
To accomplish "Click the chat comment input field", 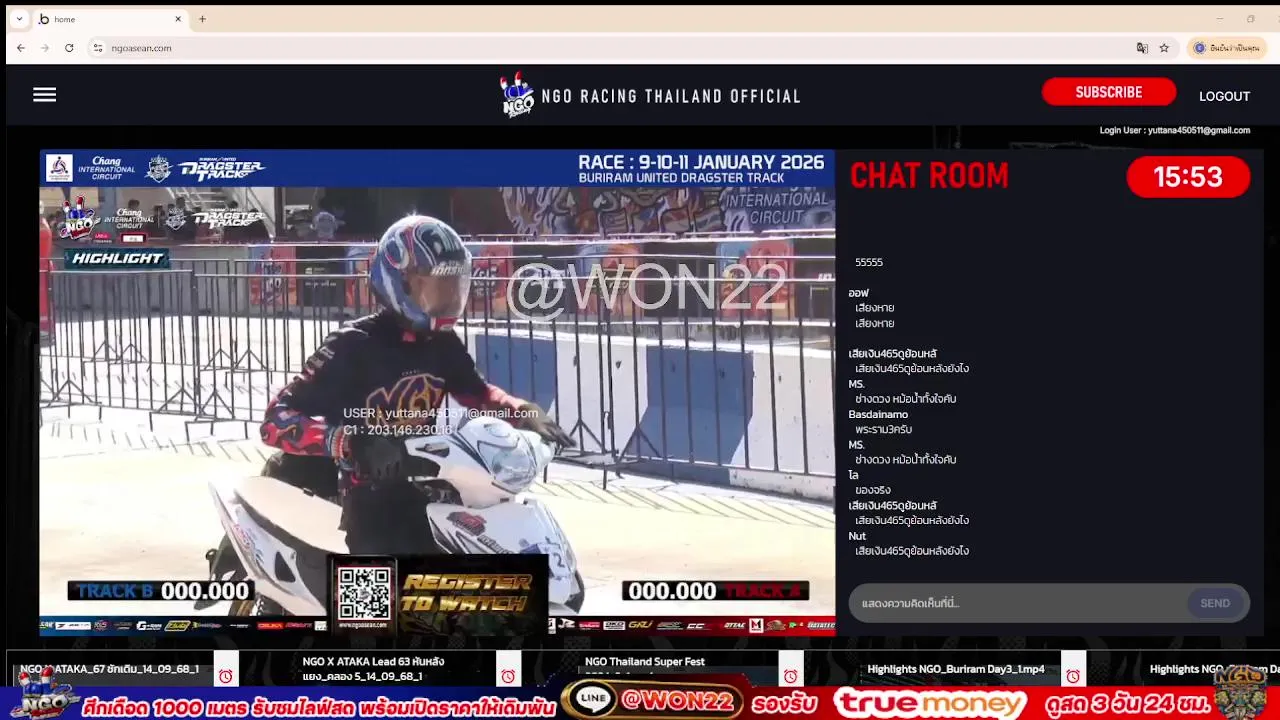I will click(x=1018, y=603).
